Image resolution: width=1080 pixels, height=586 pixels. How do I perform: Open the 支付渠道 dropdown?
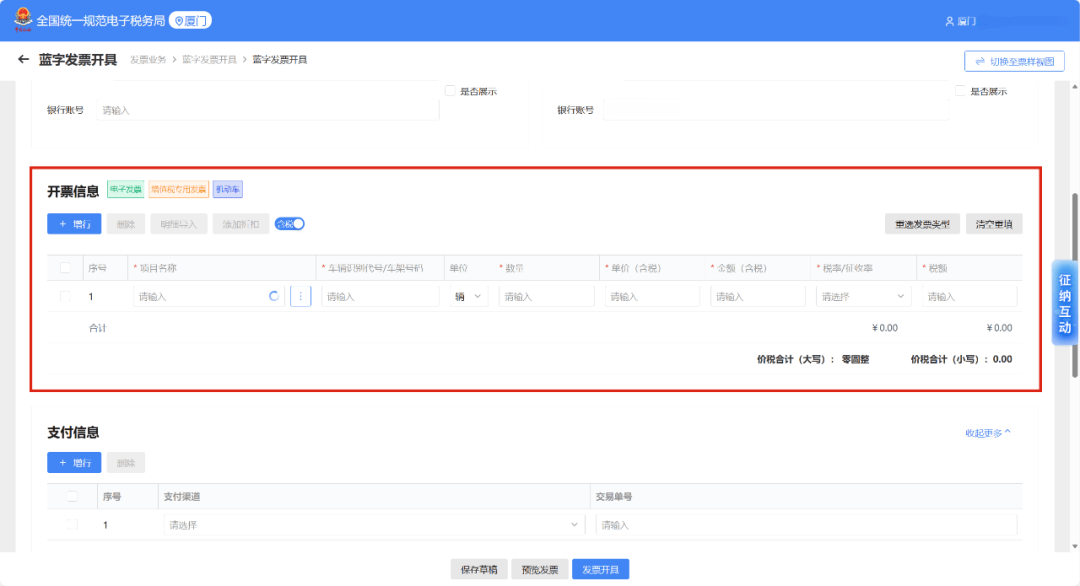(372, 525)
